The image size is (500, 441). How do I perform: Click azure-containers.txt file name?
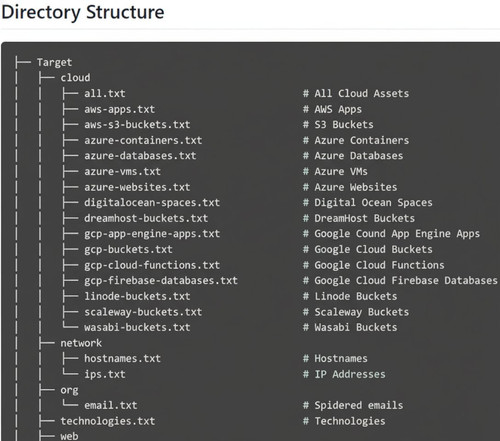pos(143,140)
